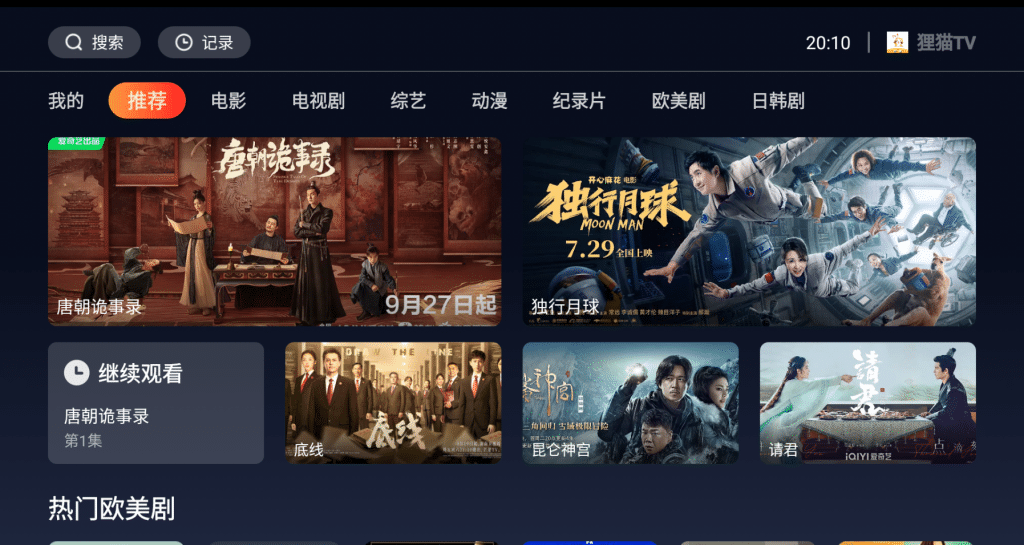Switch to the 欧美剧 tab
This screenshot has height=545, width=1024.
[679, 101]
